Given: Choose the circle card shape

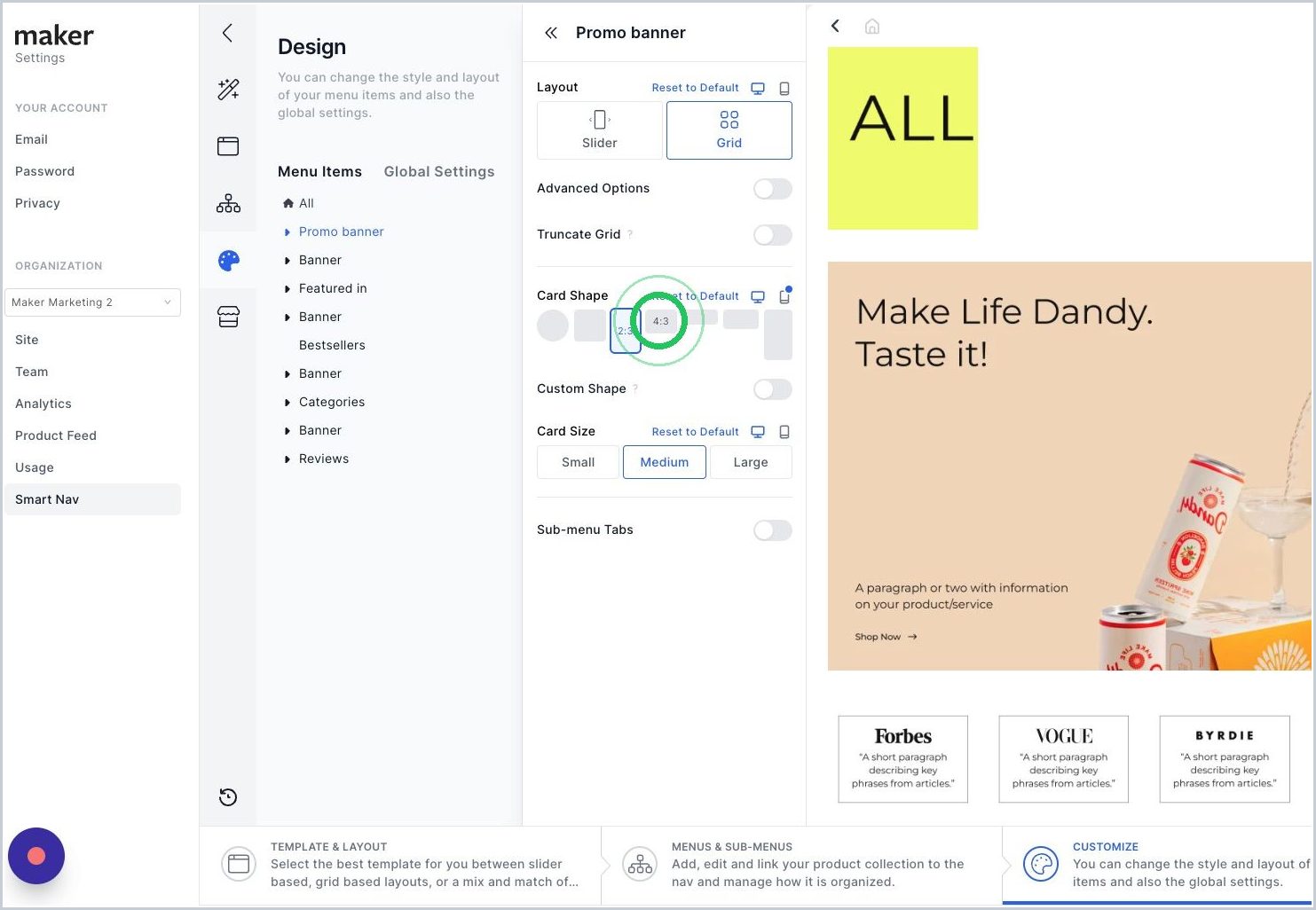Looking at the screenshot, I should click(x=553, y=326).
